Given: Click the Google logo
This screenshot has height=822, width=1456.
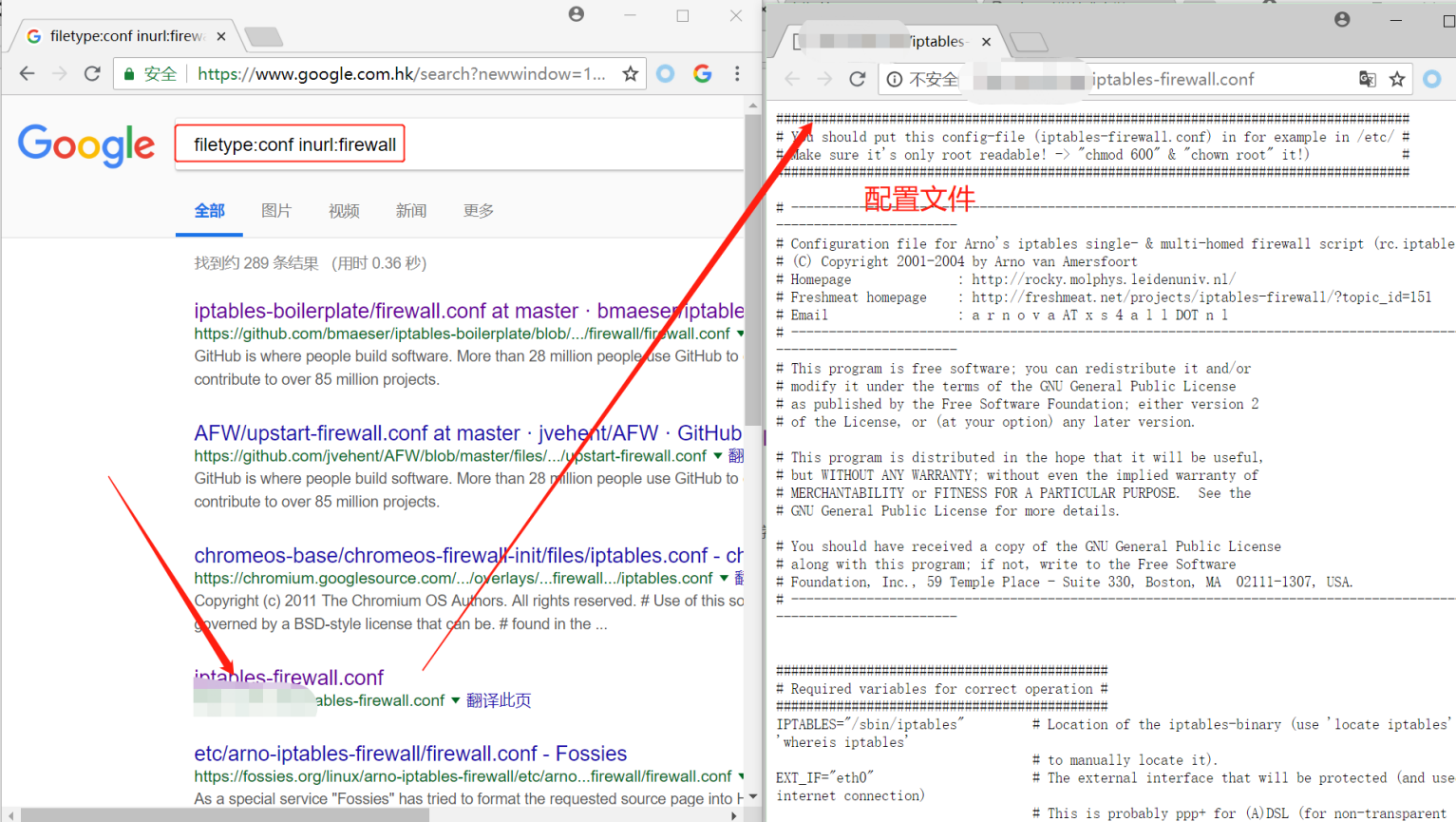Looking at the screenshot, I should [86, 145].
